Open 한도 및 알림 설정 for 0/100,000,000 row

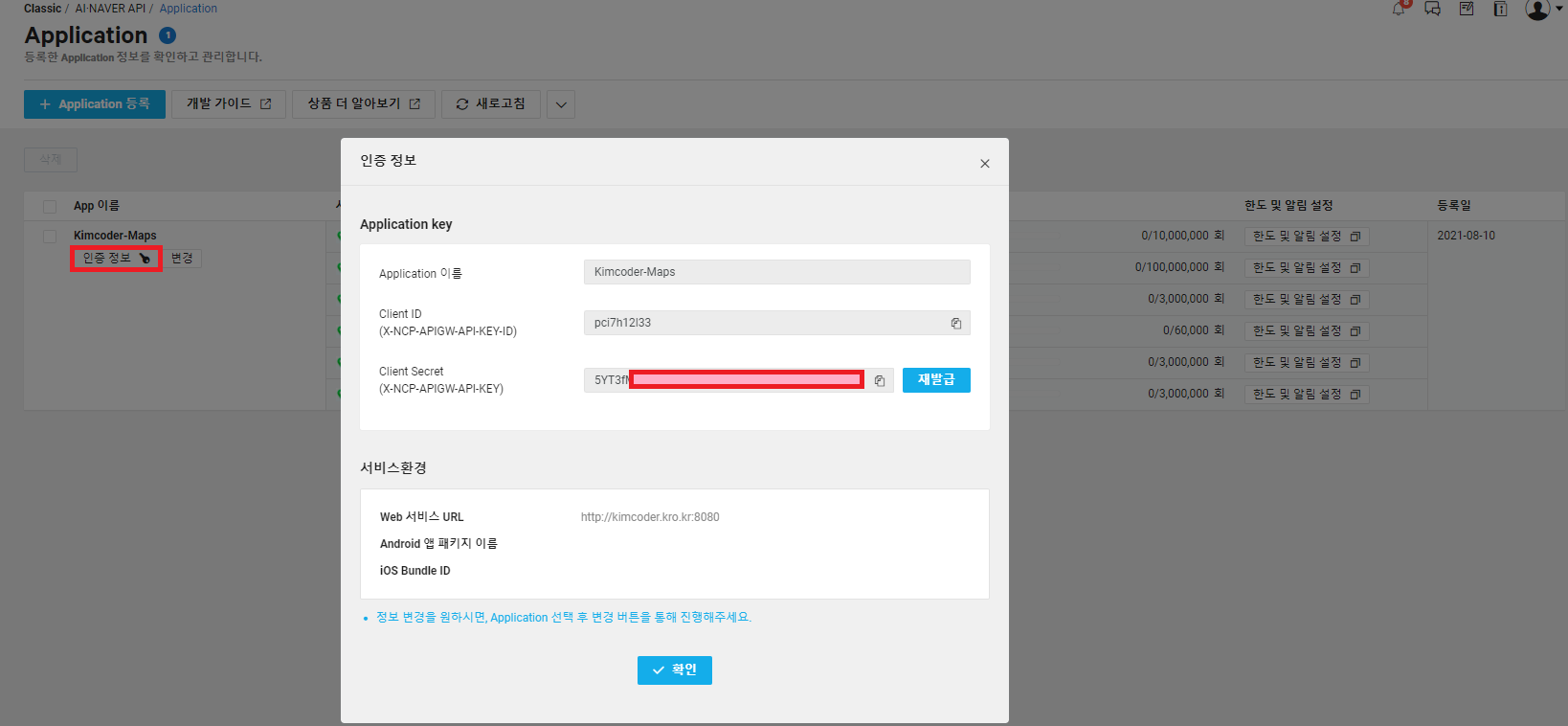pyautogui.click(x=1307, y=267)
